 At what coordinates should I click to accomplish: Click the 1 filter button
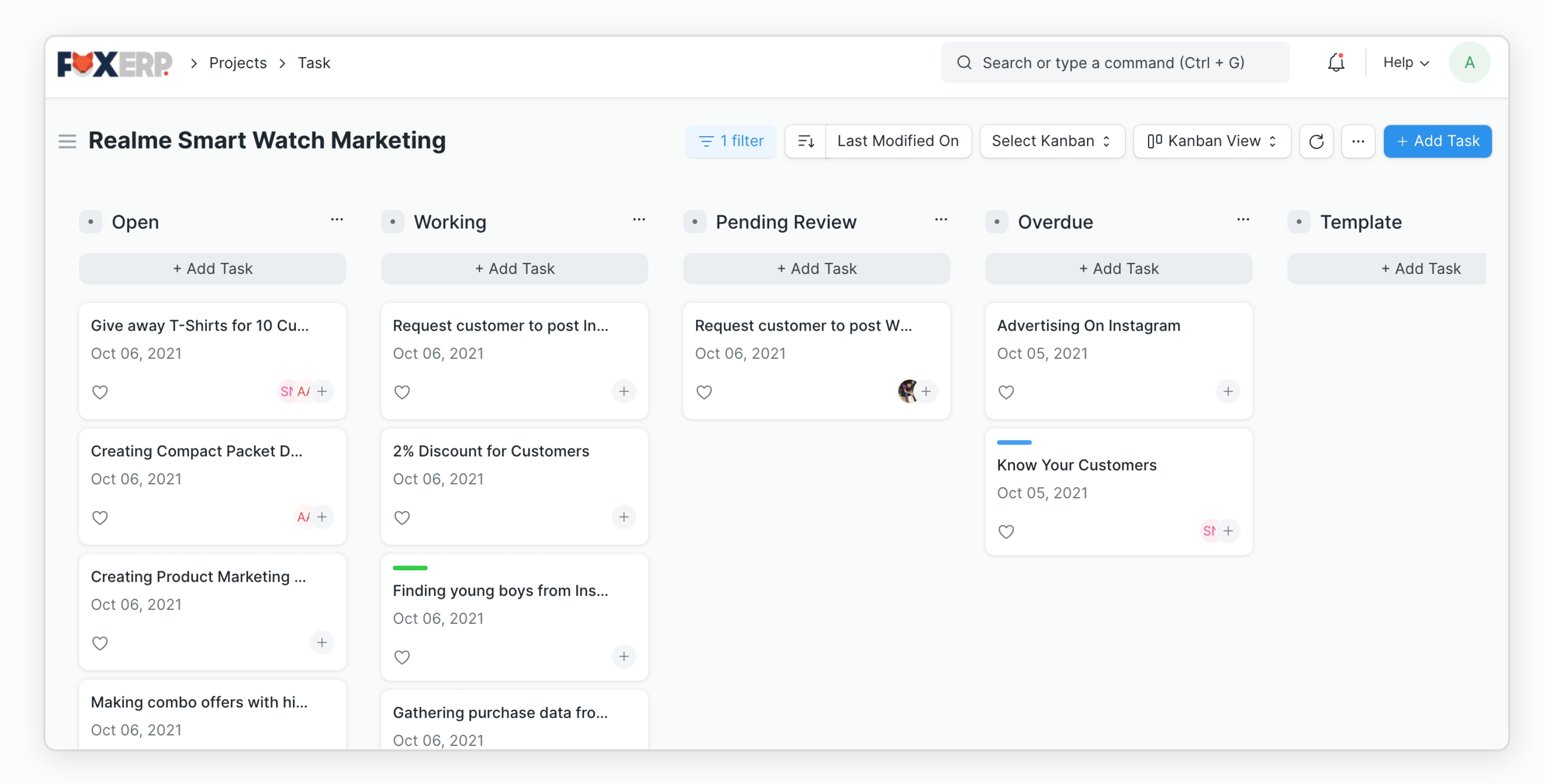[730, 142]
